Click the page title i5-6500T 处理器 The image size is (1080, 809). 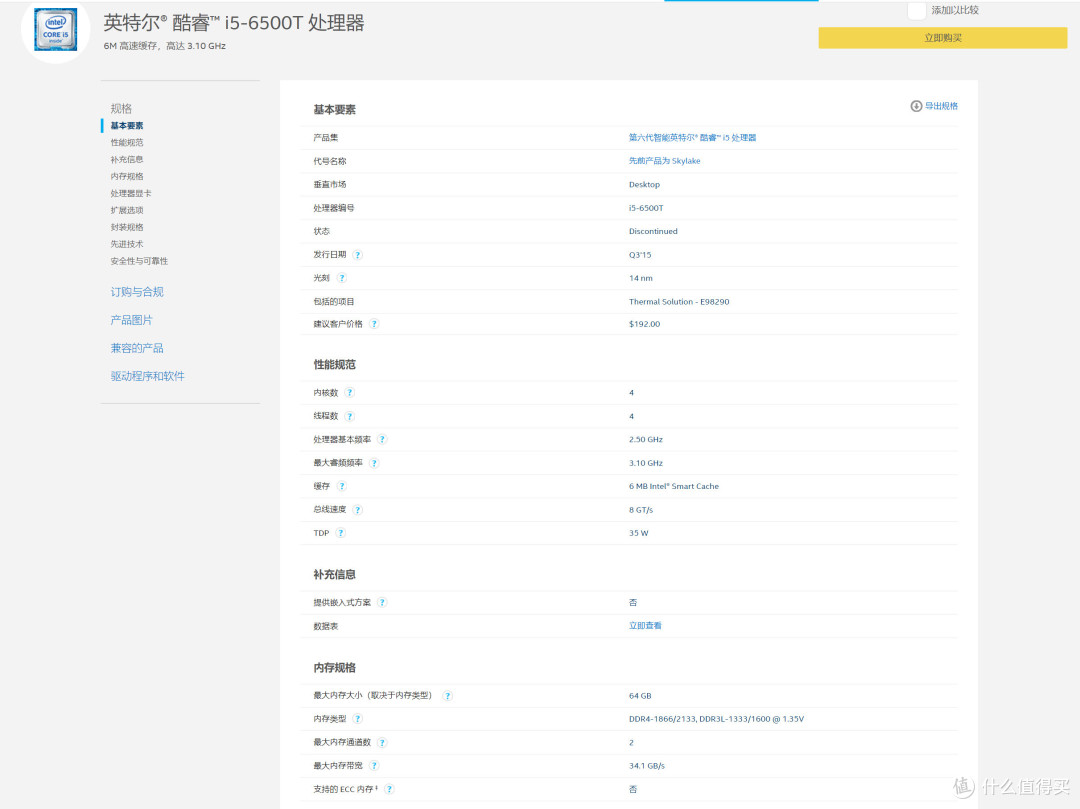tap(233, 23)
